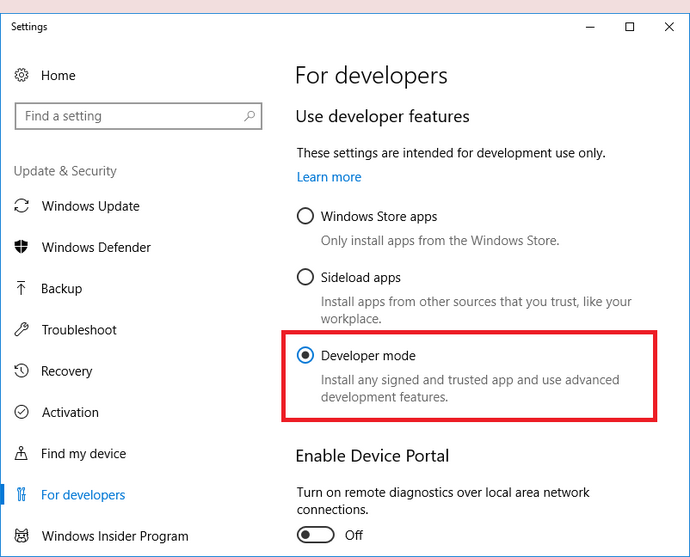
Task: Go to the Recovery section
Action: click(x=66, y=371)
